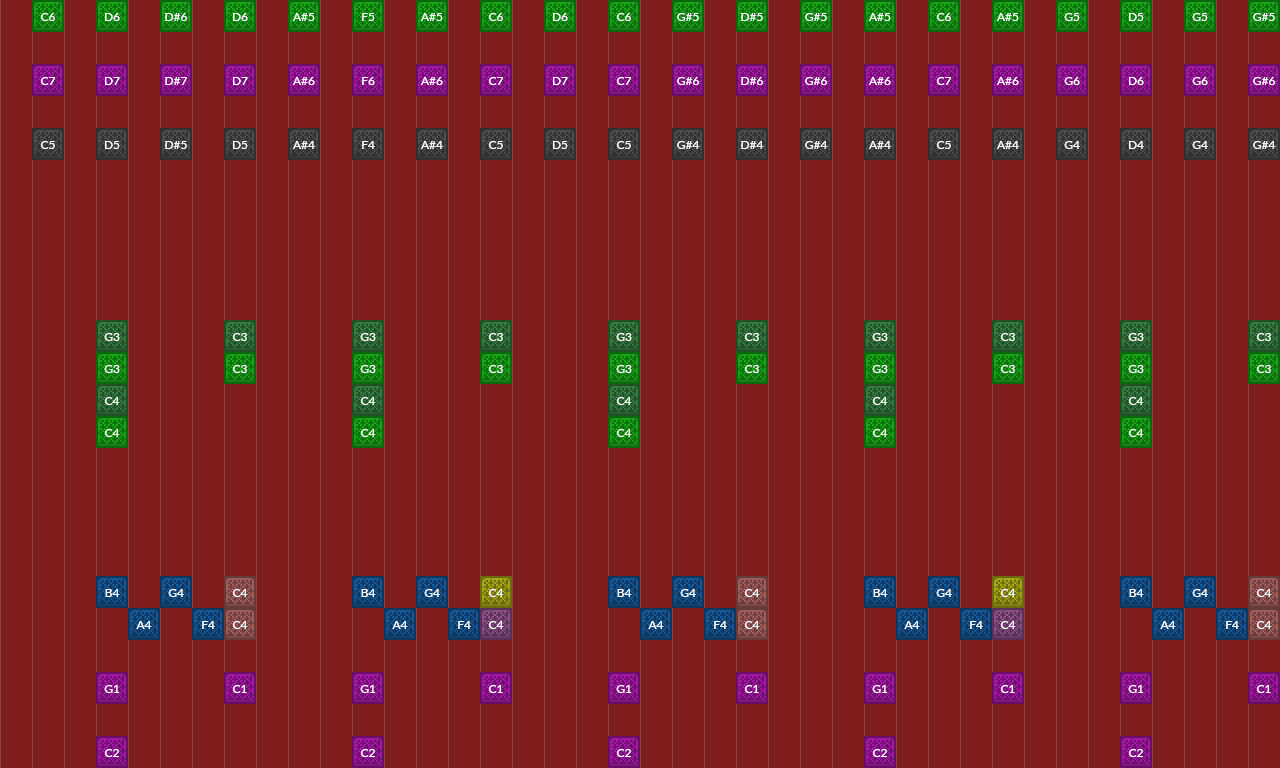Click the yellow highlighted C4 note

(x=496, y=592)
